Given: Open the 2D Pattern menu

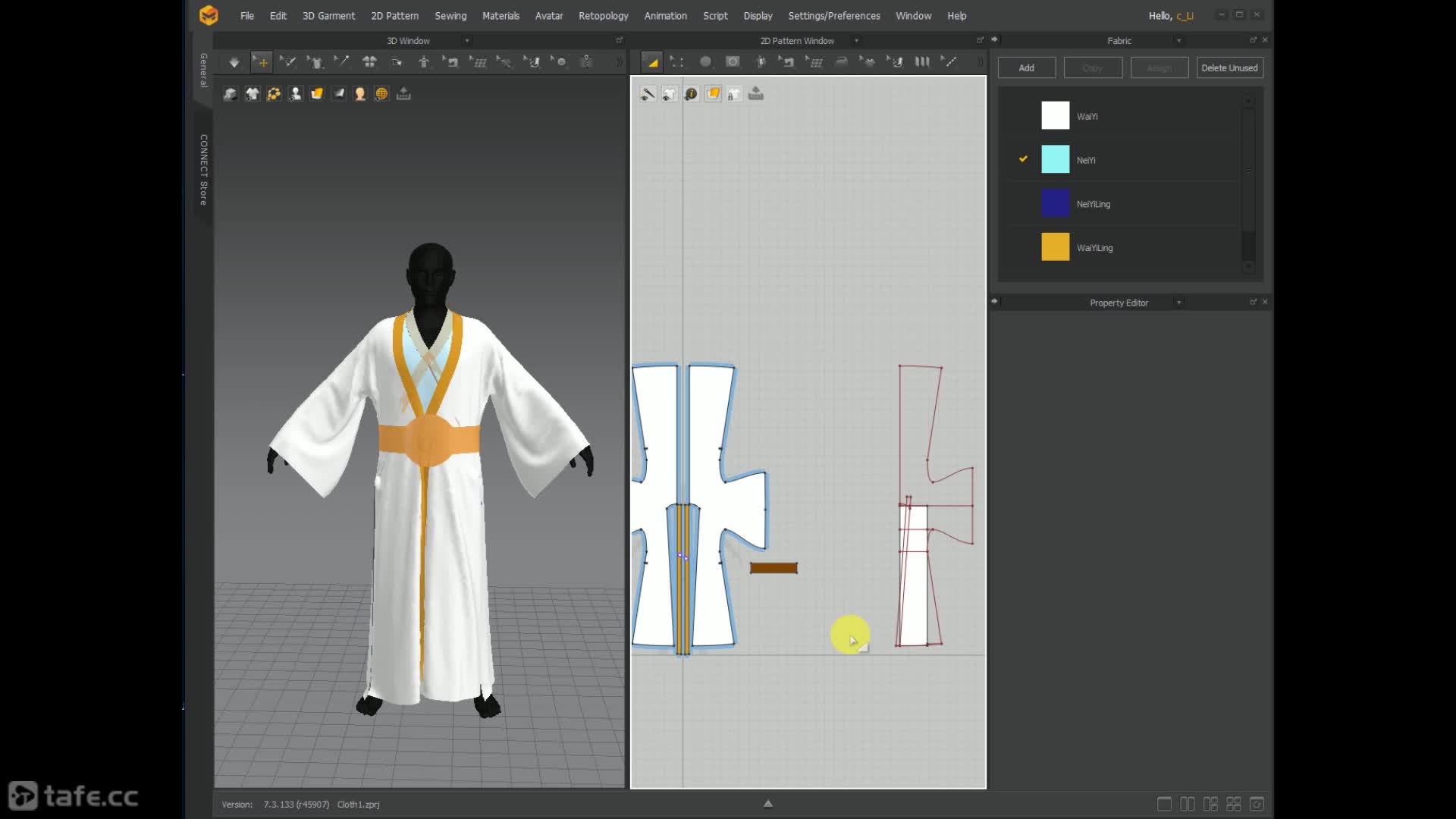Looking at the screenshot, I should point(394,16).
